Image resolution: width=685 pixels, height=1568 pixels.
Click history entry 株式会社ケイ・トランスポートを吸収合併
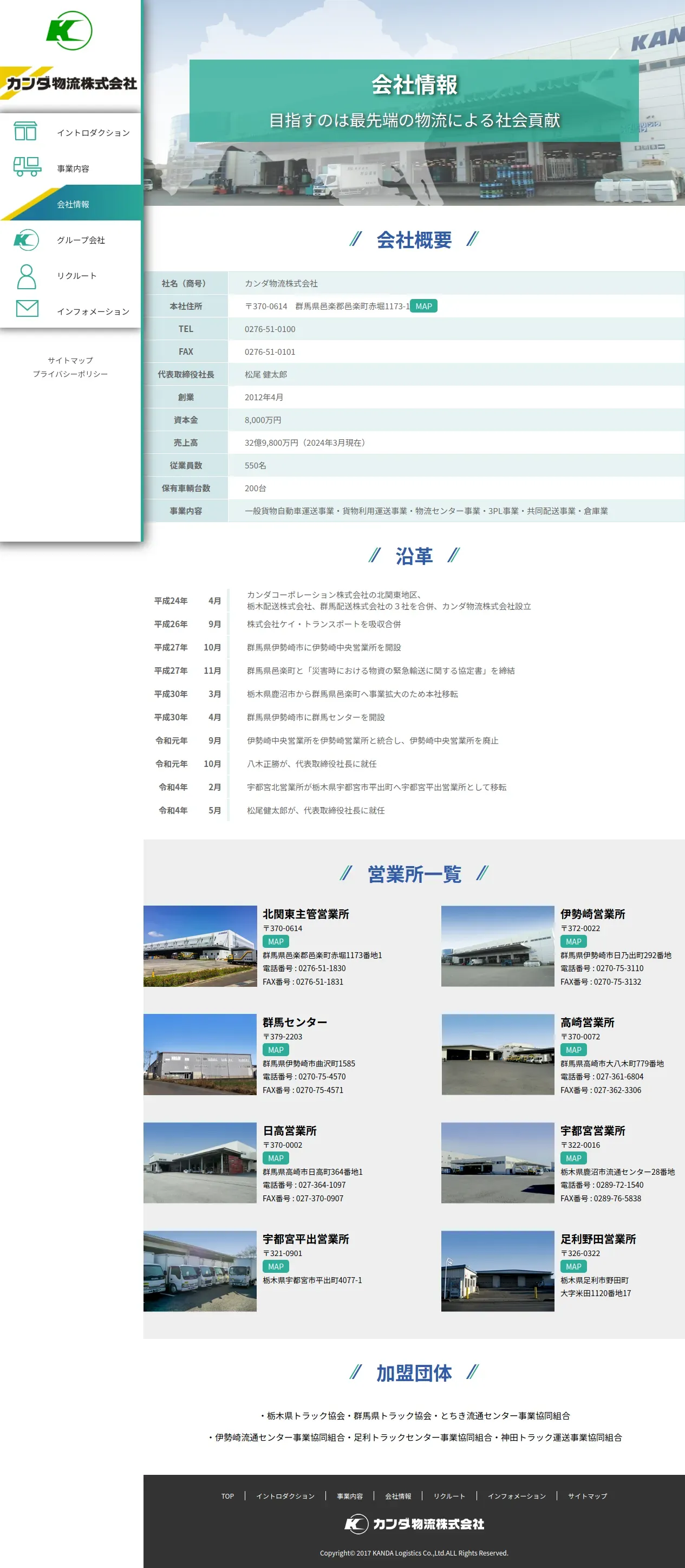pos(324,624)
